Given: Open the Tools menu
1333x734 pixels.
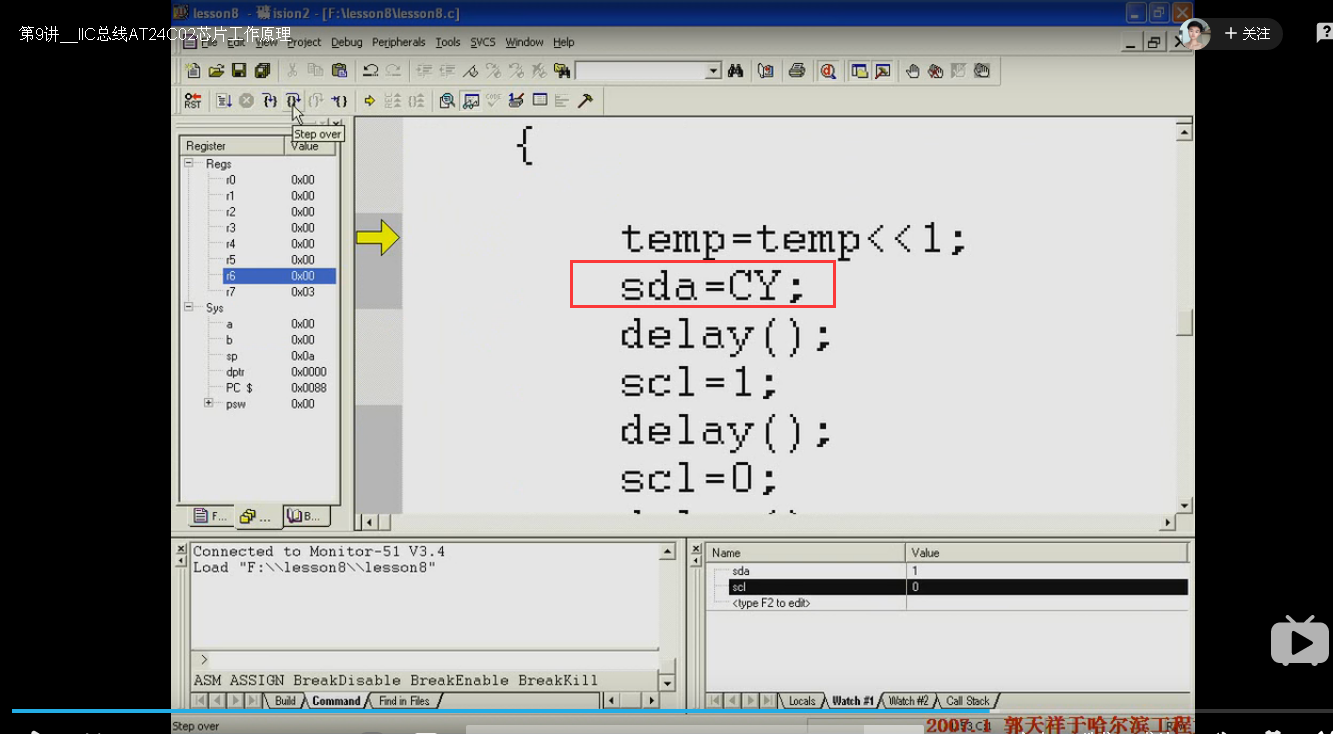Looking at the screenshot, I should click(448, 42).
